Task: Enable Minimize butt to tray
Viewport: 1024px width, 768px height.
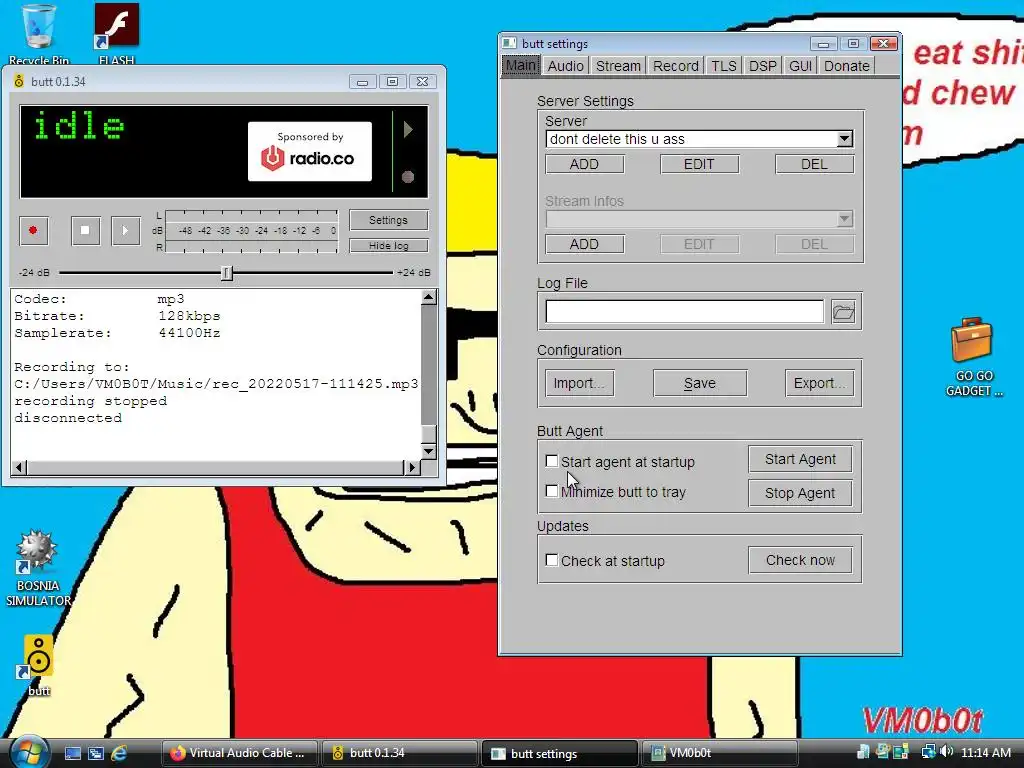Action: (x=552, y=491)
